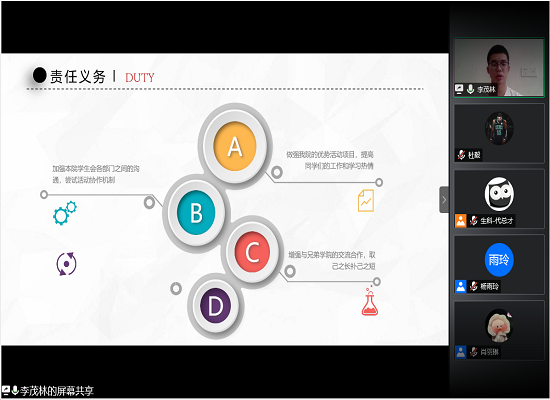
Task: Click the duck doll avatar in last tile
Action: [x=499, y=326]
